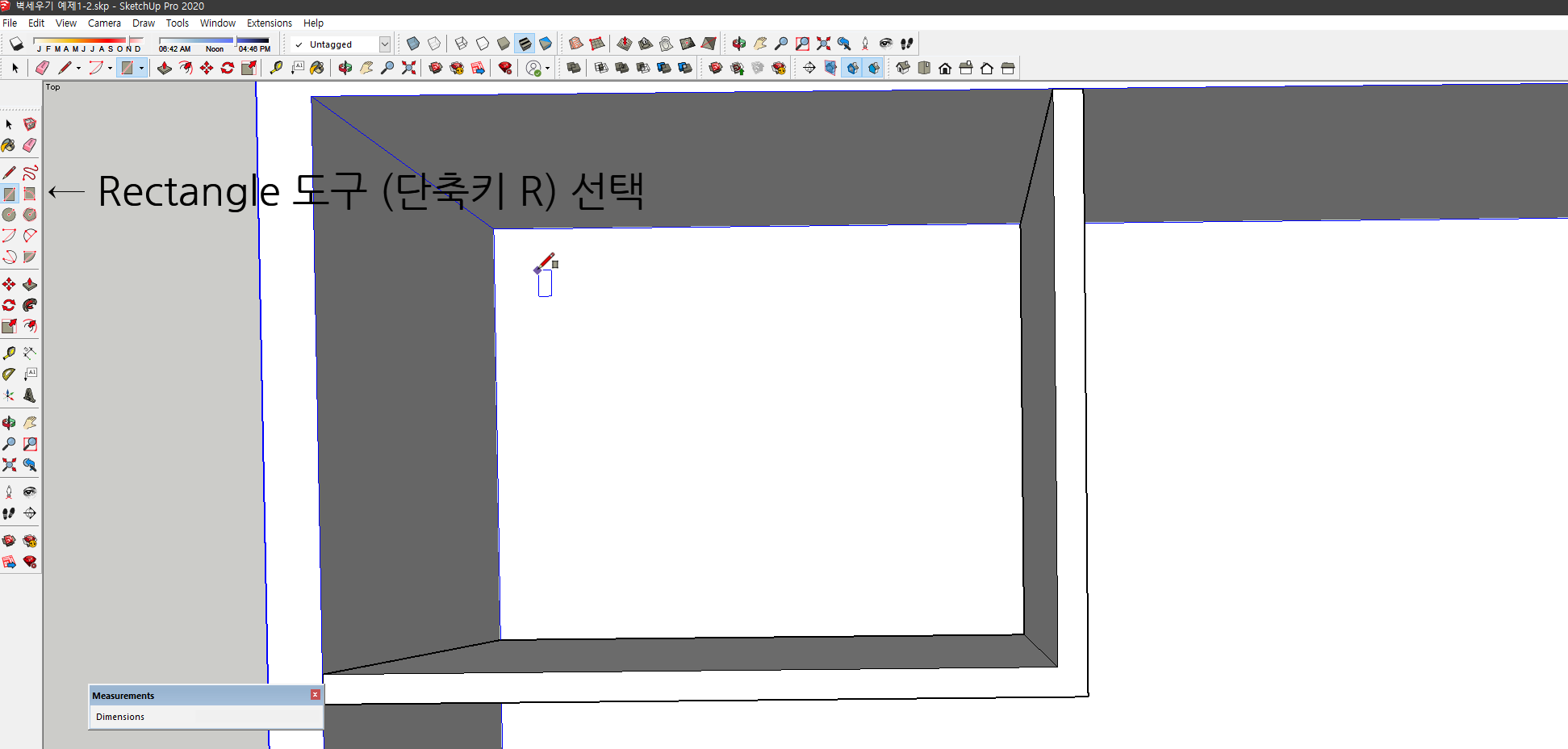Enable Monochrome face style
Screen dimensions: 1568x749
click(547, 44)
